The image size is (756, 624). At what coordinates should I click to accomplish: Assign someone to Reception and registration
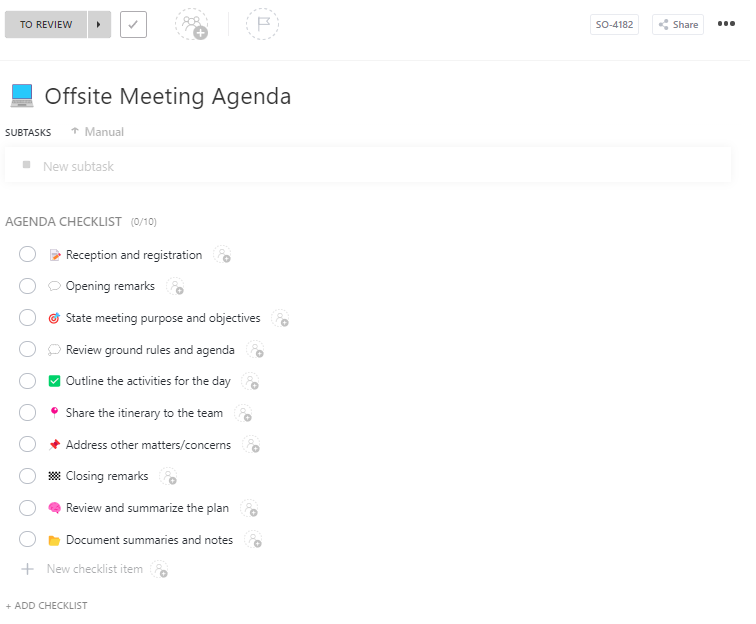point(223,255)
